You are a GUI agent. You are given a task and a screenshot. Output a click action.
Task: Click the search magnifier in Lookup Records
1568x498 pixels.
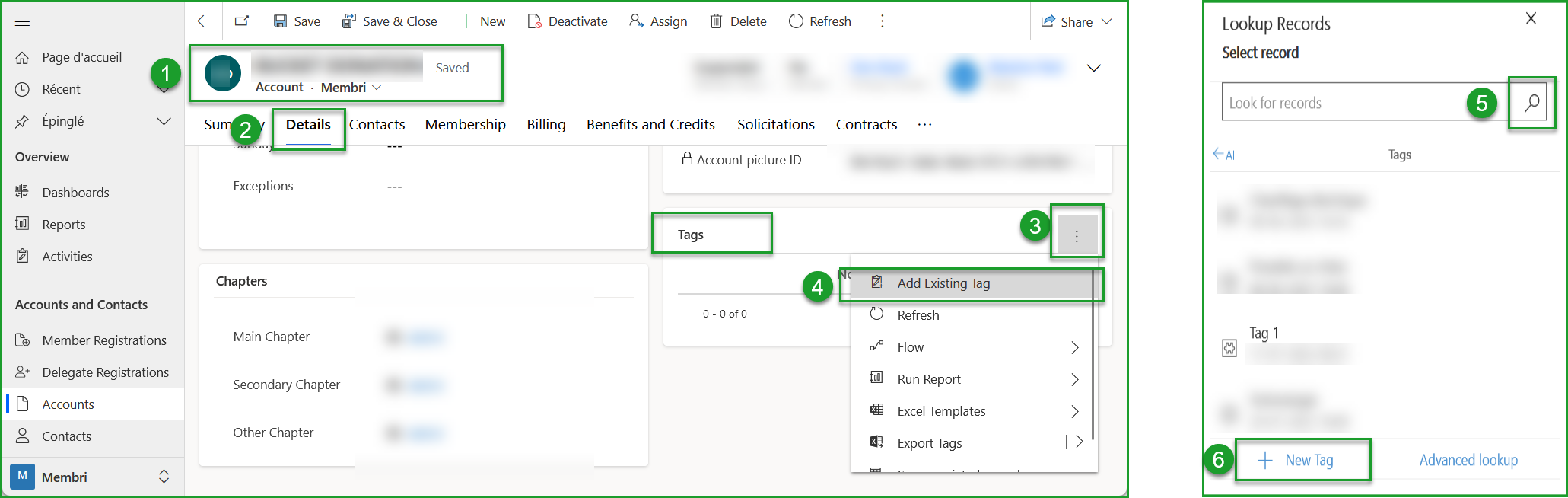point(1531,103)
